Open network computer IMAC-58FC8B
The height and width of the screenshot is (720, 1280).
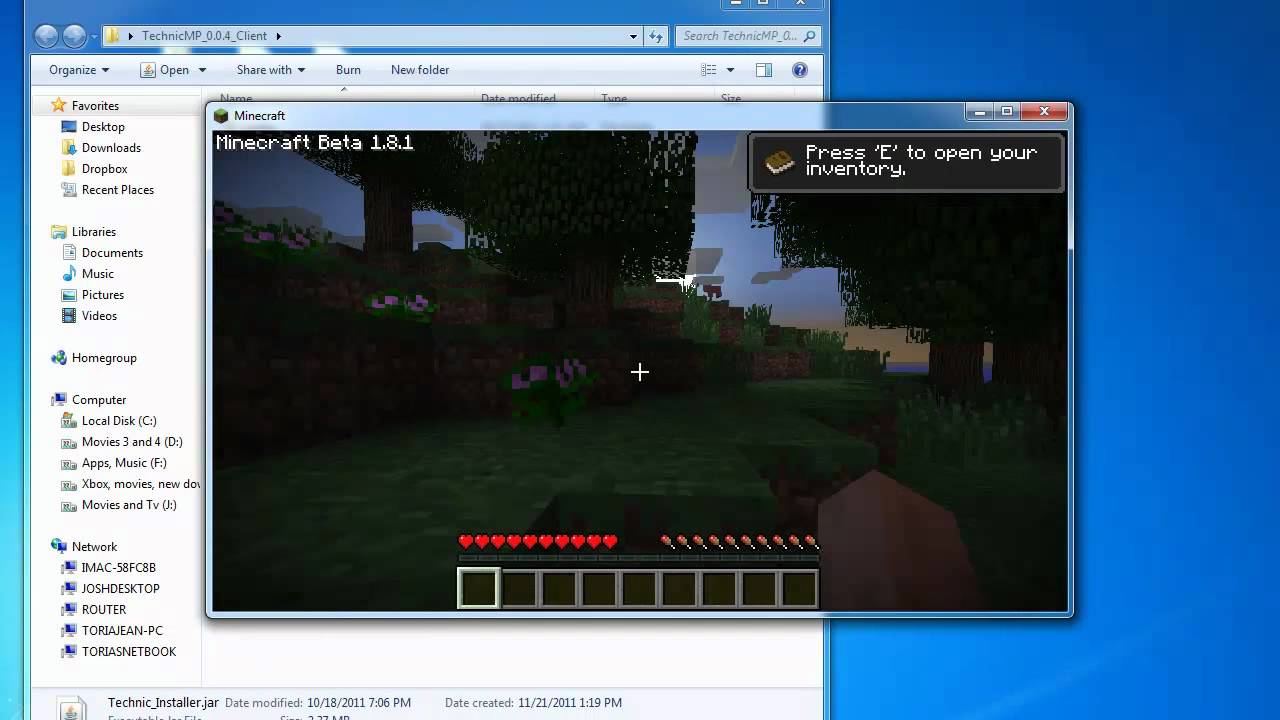point(119,568)
